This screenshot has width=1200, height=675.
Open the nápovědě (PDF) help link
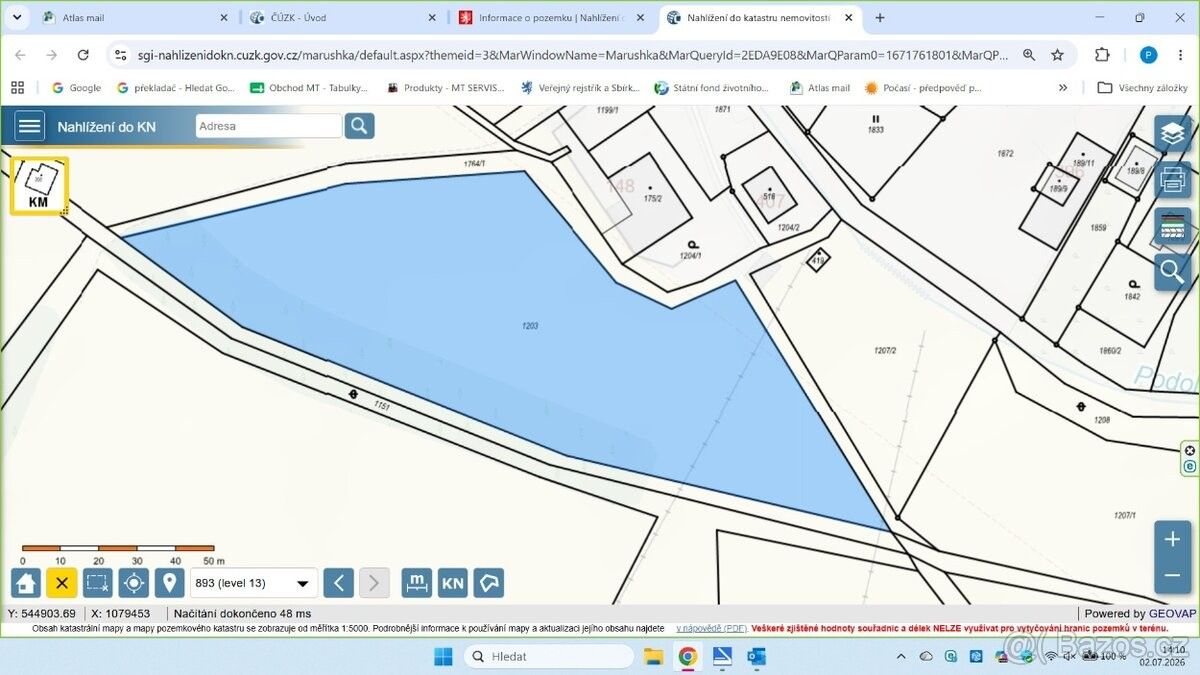click(711, 628)
